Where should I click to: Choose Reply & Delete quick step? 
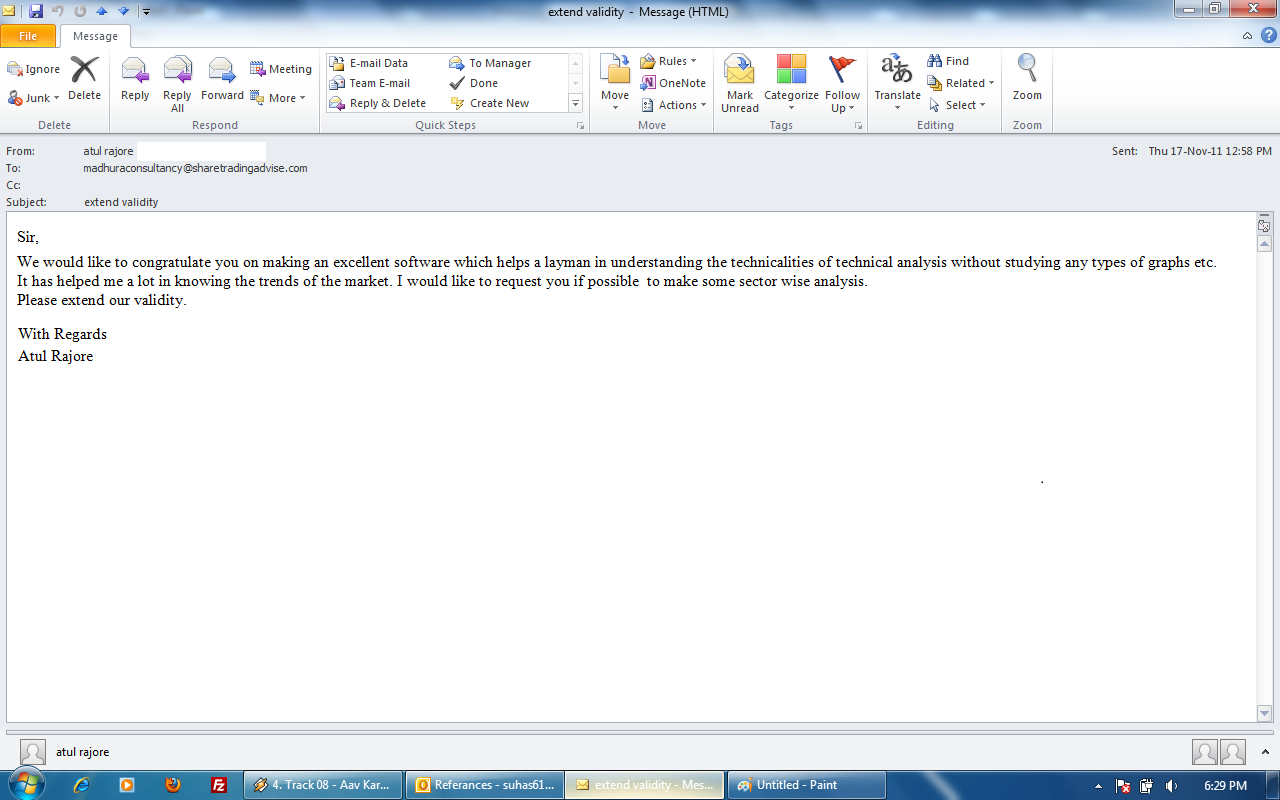(378, 103)
